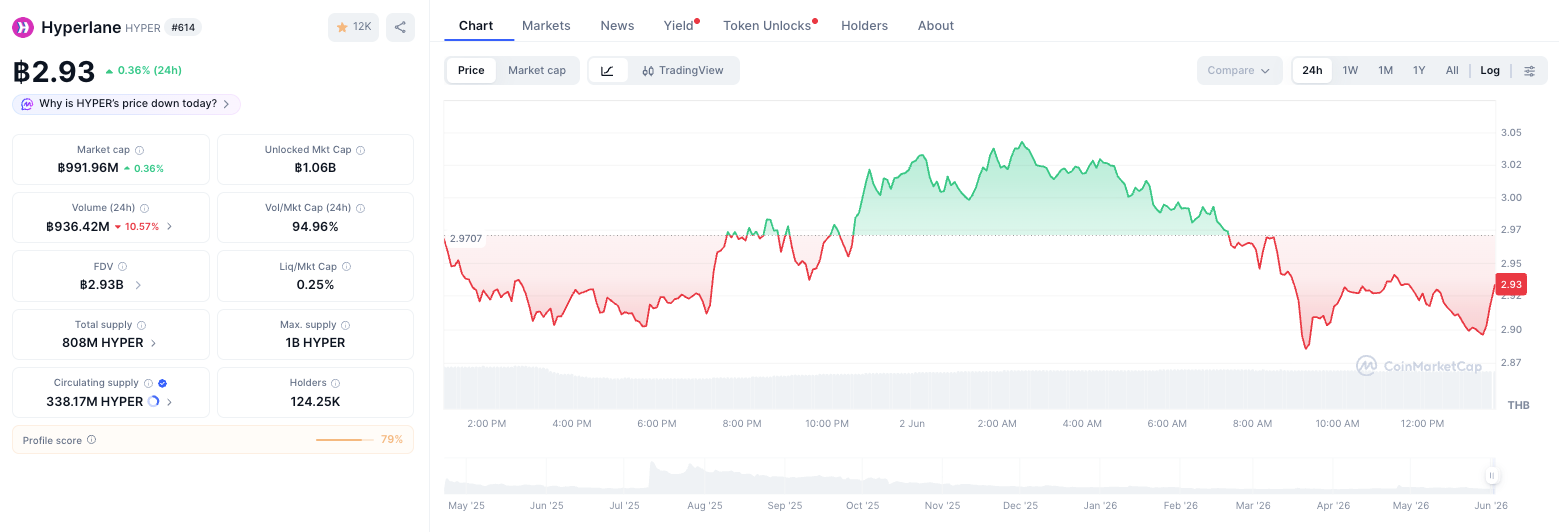Show Total supply info icon
Viewport: 1559px width, 532px height.
pyautogui.click(x=141, y=325)
